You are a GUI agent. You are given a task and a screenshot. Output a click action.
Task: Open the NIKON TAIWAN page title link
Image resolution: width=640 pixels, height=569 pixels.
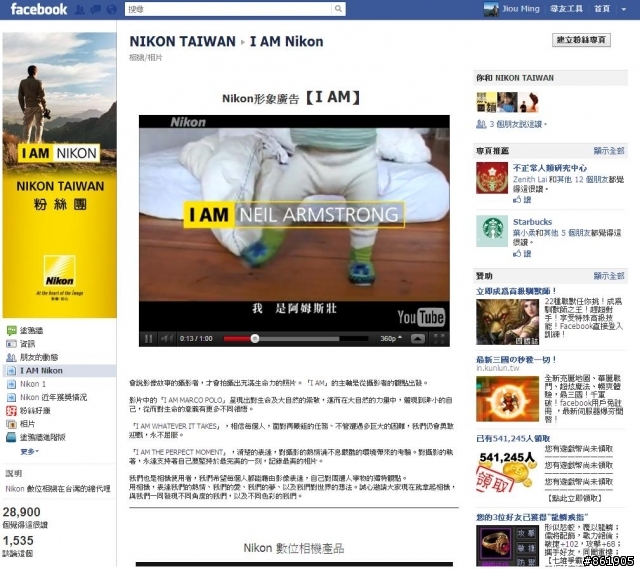(182, 41)
